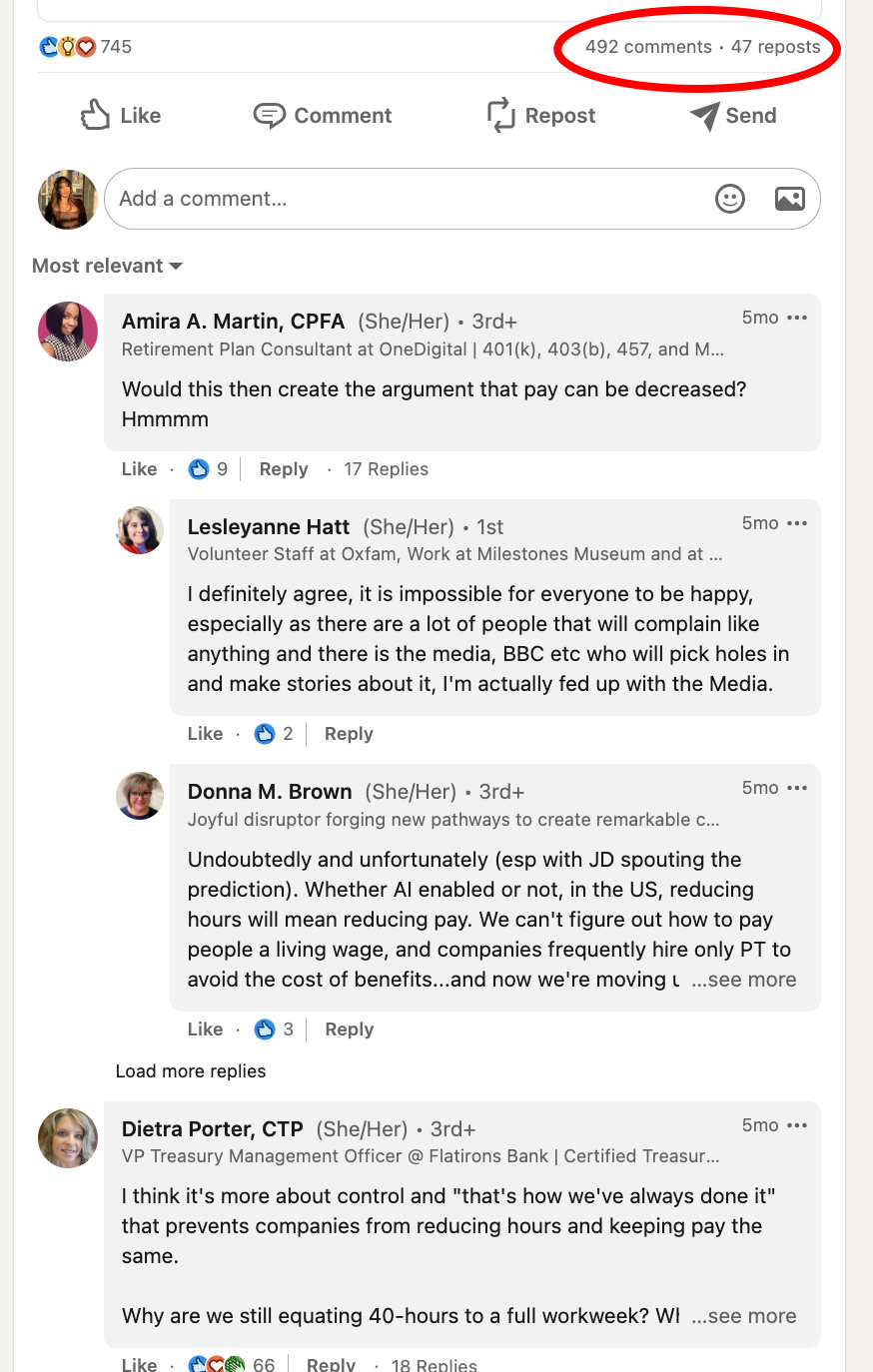The height and width of the screenshot is (1372, 873).
Task: Click the Repost arrows icon
Action: click(500, 115)
